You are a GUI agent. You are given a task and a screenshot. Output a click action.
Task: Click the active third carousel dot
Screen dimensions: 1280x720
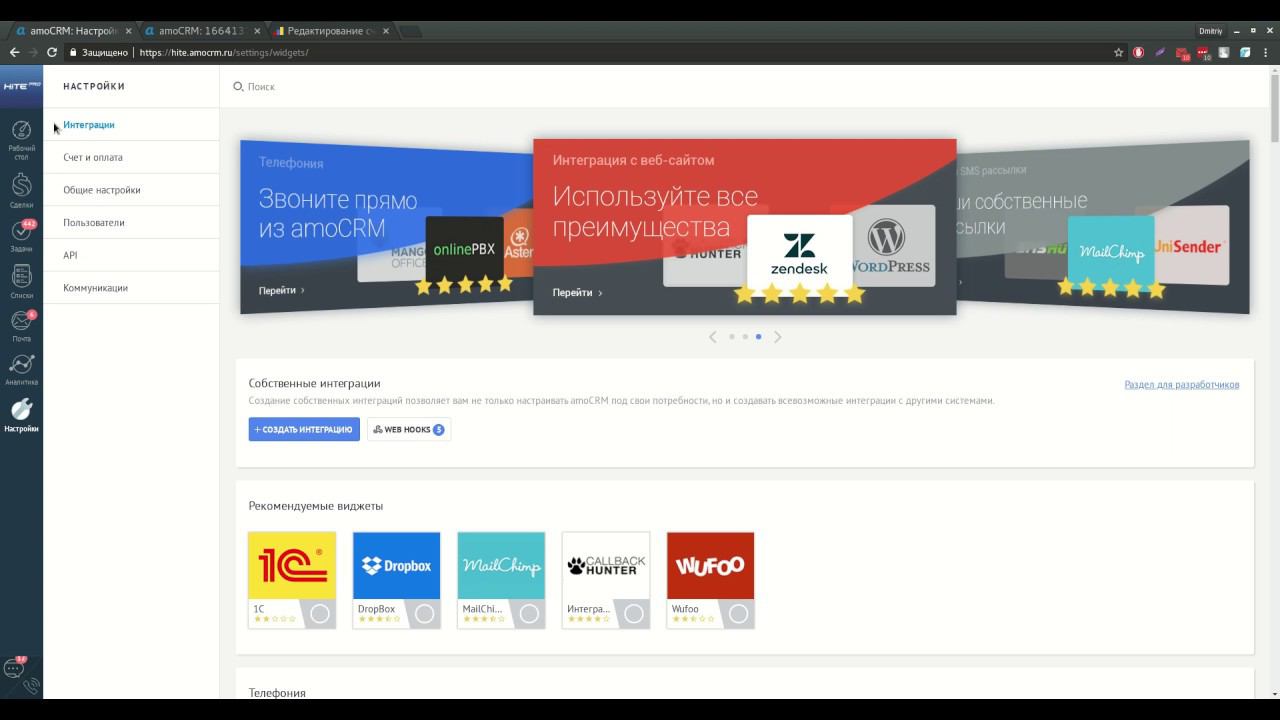[x=758, y=337]
